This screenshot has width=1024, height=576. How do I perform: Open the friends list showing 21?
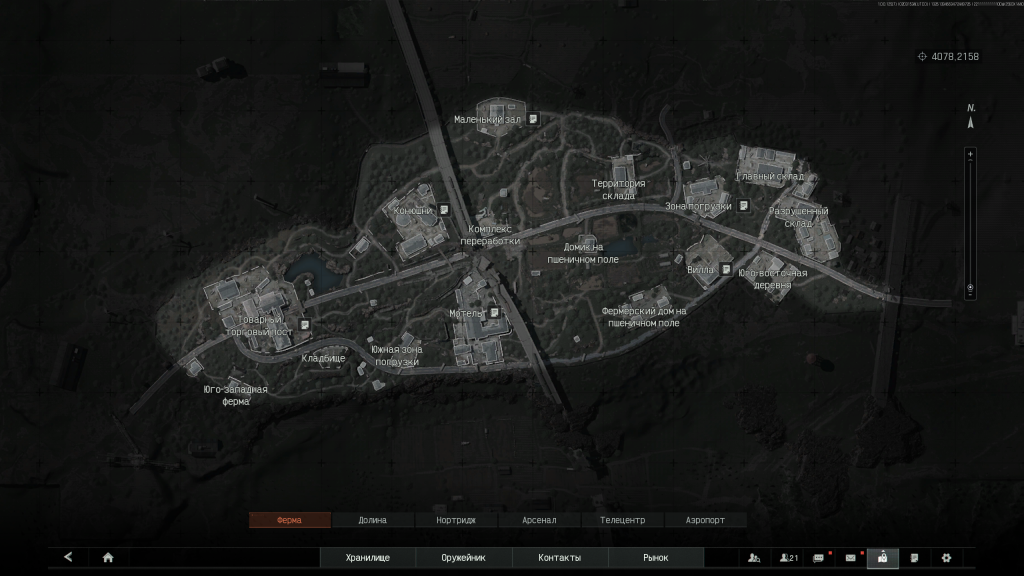790,557
